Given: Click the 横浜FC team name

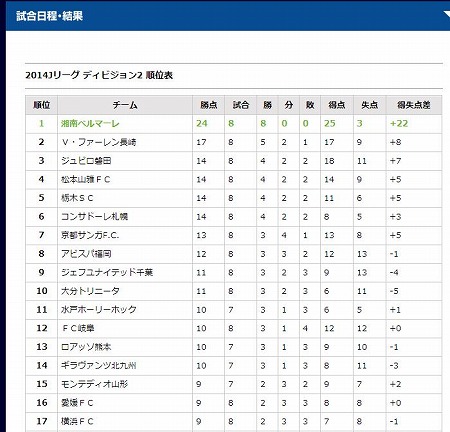Looking at the screenshot, I should (x=77, y=421).
